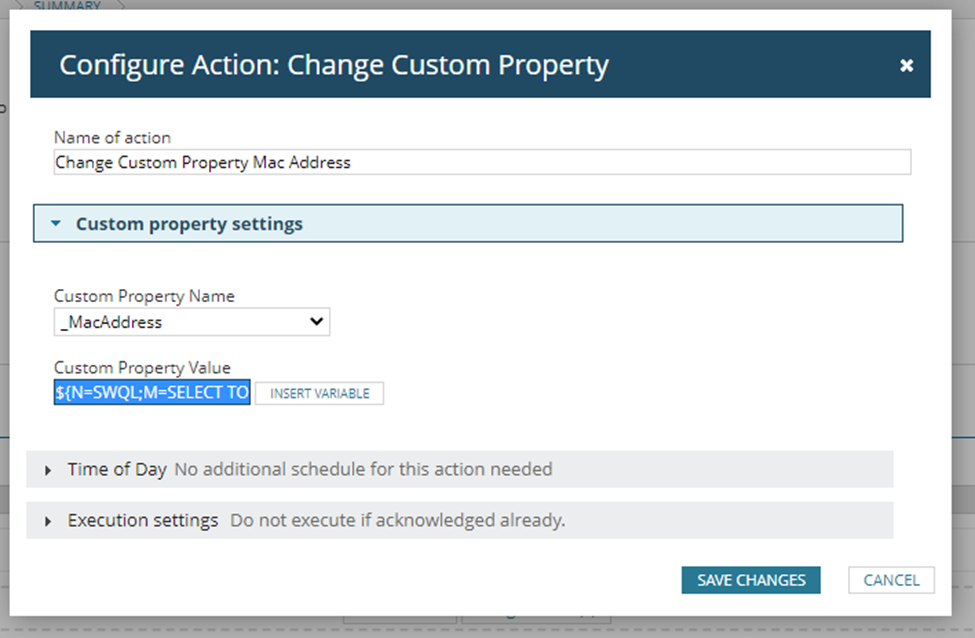Image resolution: width=975 pixels, height=638 pixels.
Task: Click the Execution settings section label
Action: coord(142,521)
